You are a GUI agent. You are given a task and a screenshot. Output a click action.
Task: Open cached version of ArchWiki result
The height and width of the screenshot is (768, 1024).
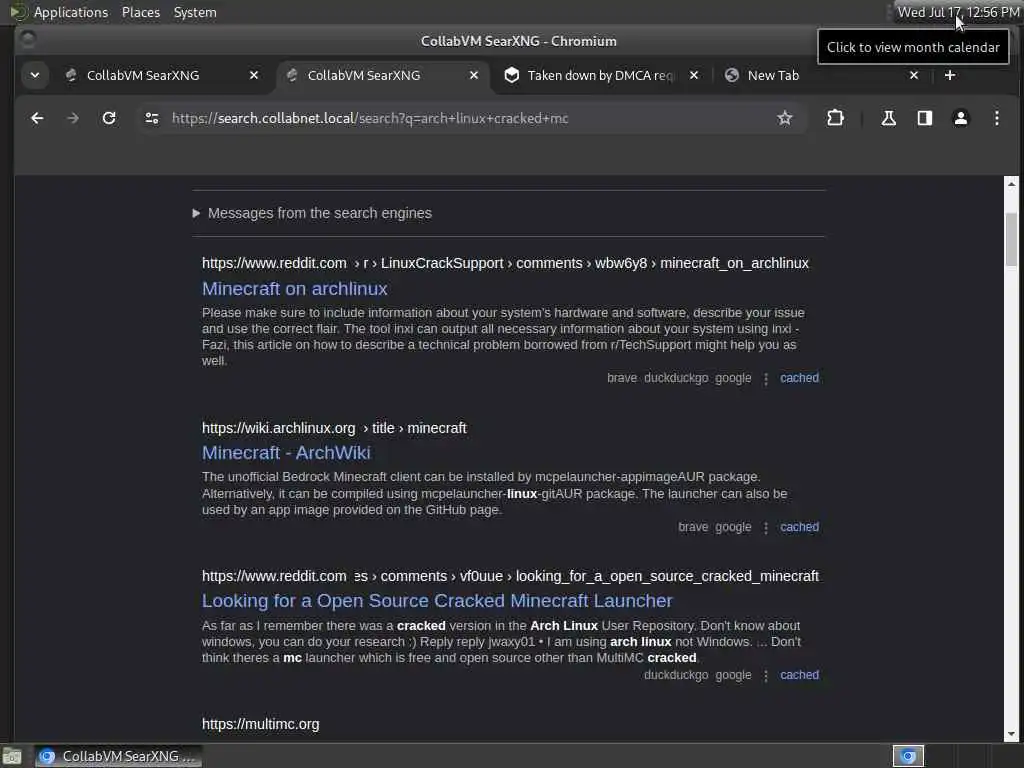click(799, 527)
